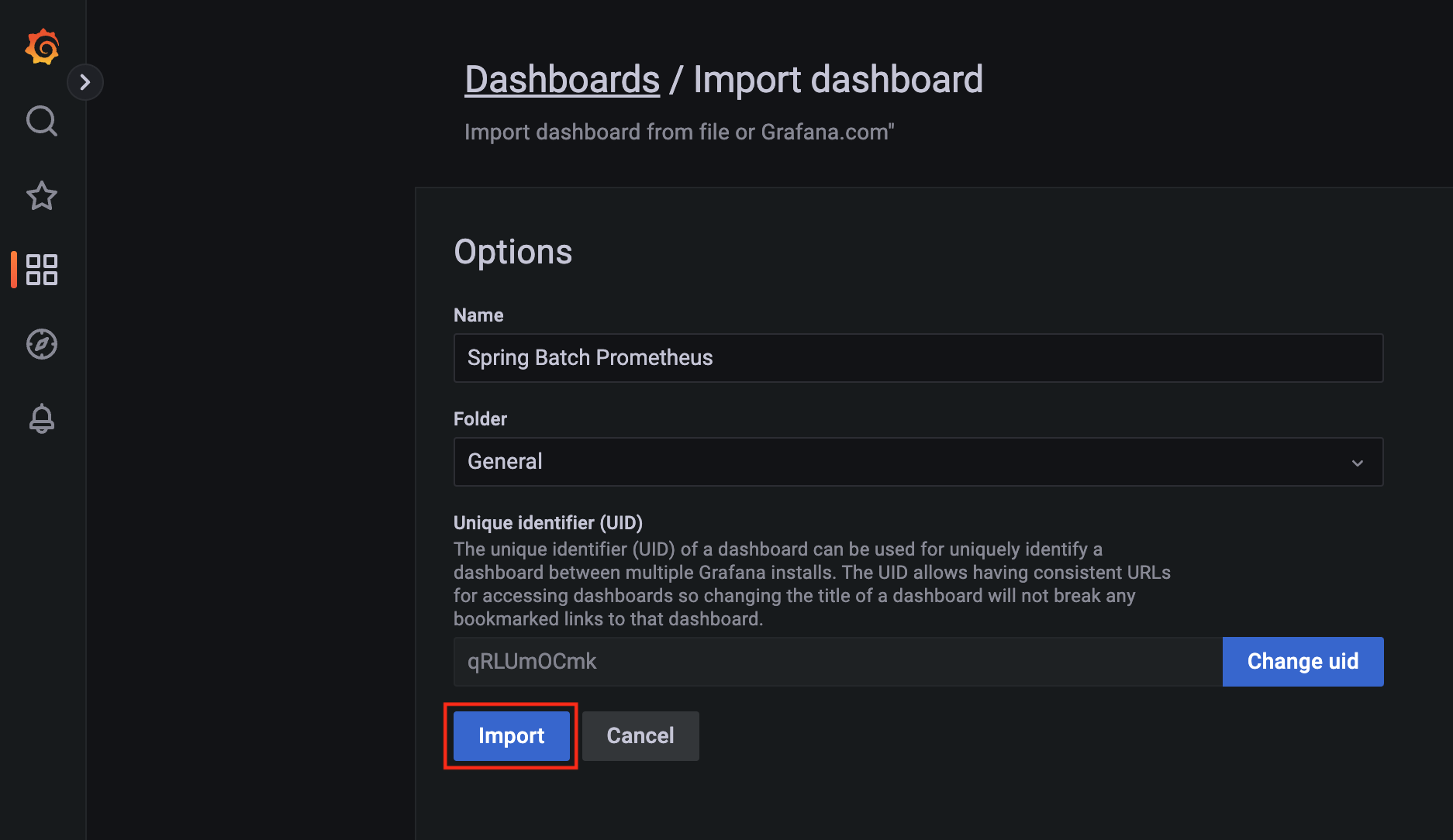Click the 'Import dashboard from file or Grafana.com' subtitle
This screenshot has height=840, width=1453.
679,133
